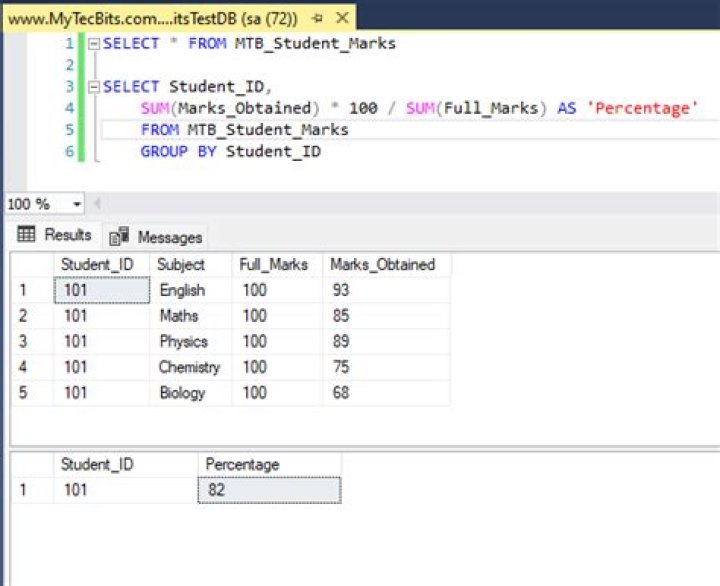The image size is (720, 586).
Task: Select the Chemistry subject cell
Action: [x=191, y=367]
